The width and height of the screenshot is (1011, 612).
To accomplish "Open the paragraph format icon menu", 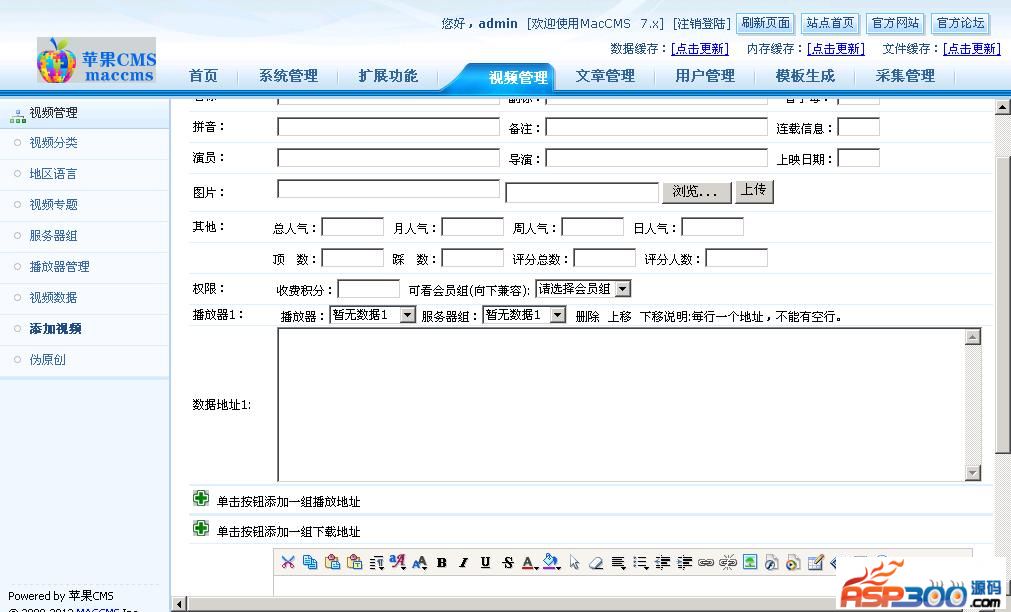I will [x=377, y=563].
